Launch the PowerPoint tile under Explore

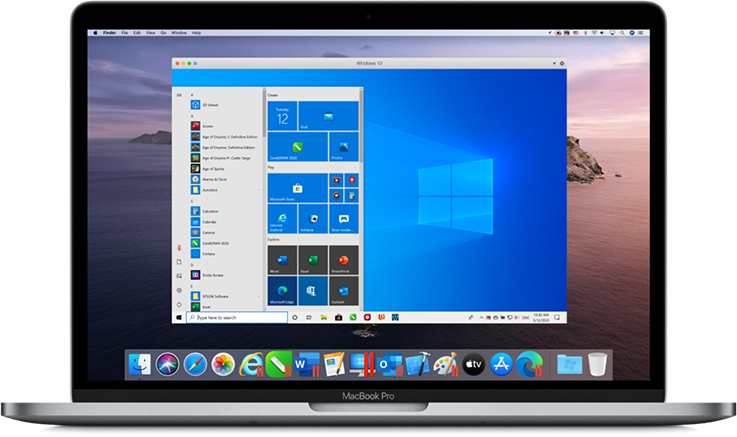344,260
